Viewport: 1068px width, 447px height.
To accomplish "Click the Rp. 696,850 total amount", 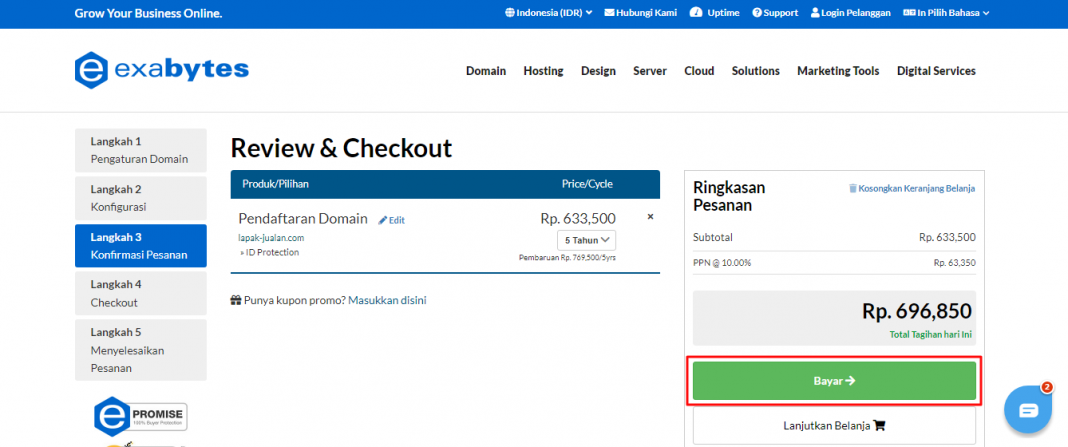I will (x=917, y=311).
